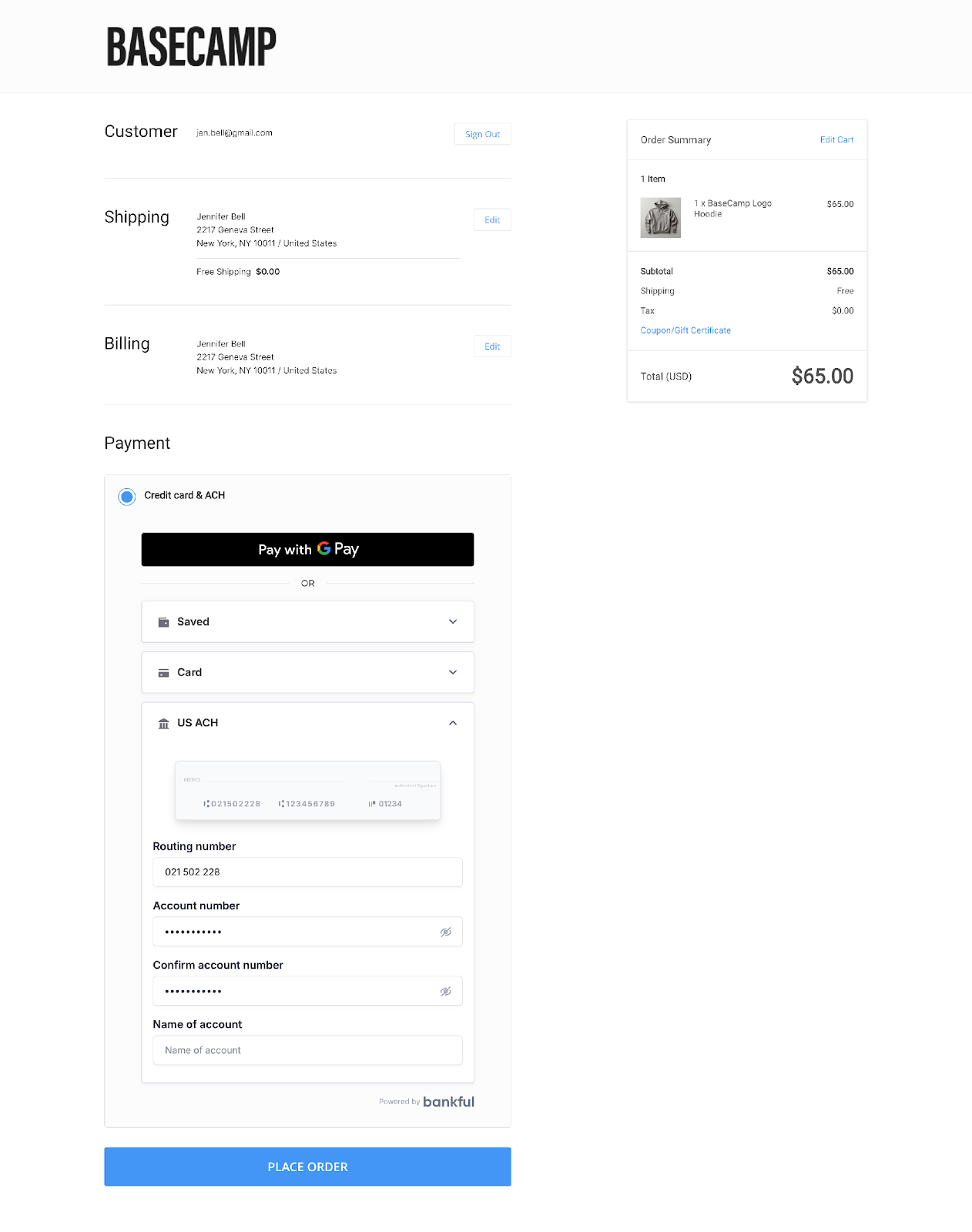Click the customer email jen.bell@gmail.com
Viewport: 972px width, 1232px height.
pyautogui.click(x=234, y=133)
